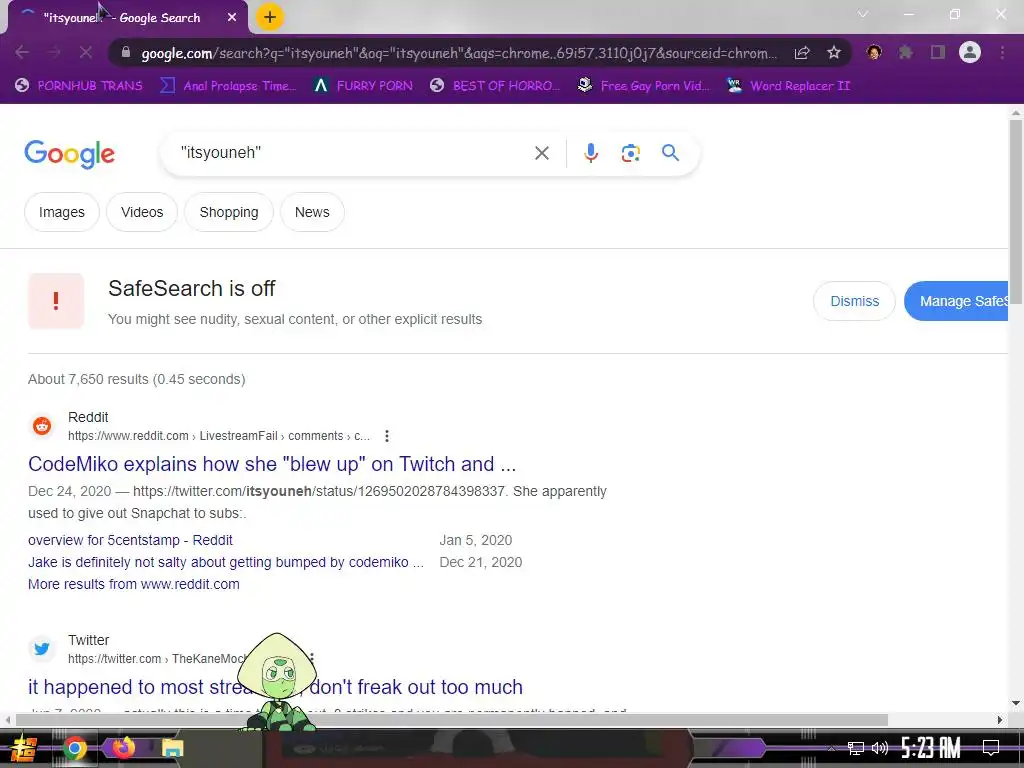Dismiss the SafeSearch notice
This screenshot has height=768, width=1024.
click(x=854, y=301)
